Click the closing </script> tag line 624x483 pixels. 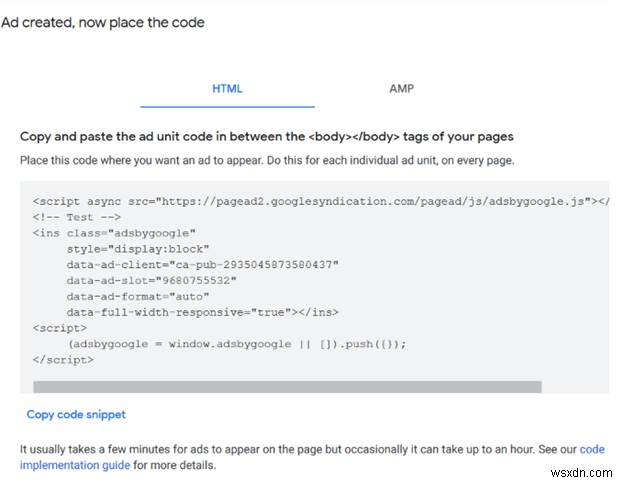tap(63, 360)
